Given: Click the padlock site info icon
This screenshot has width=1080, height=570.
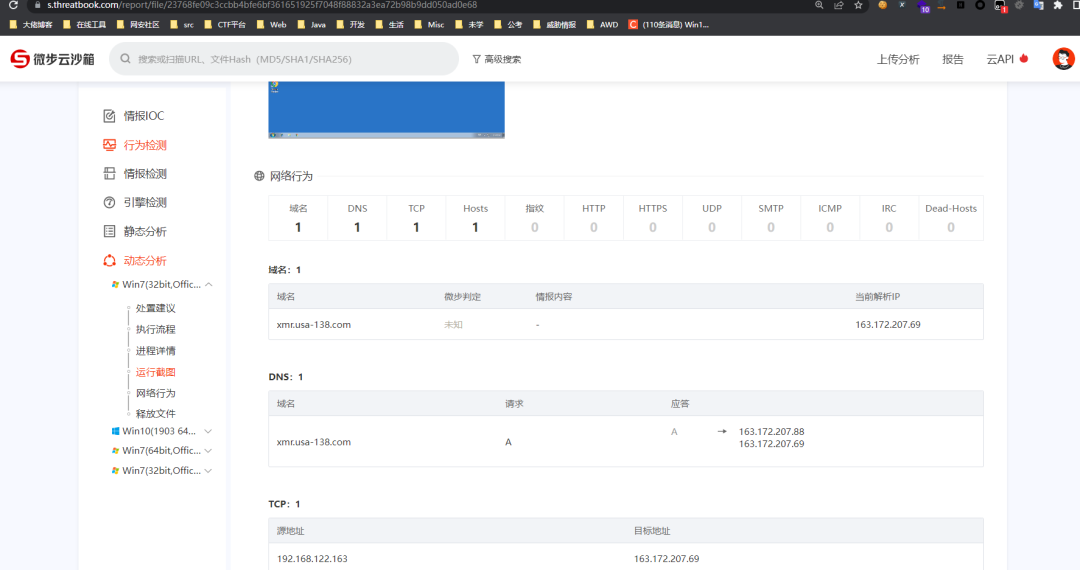Looking at the screenshot, I should click(x=37, y=5).
